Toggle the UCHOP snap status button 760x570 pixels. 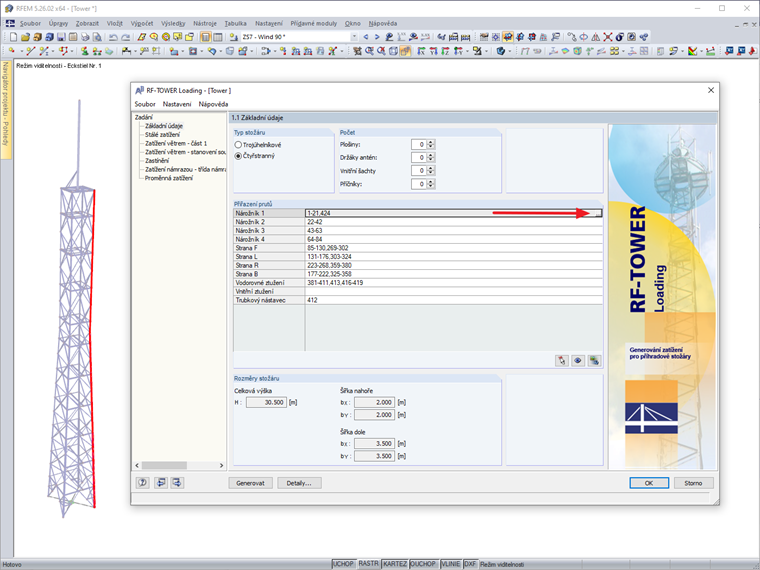point(343,564)
